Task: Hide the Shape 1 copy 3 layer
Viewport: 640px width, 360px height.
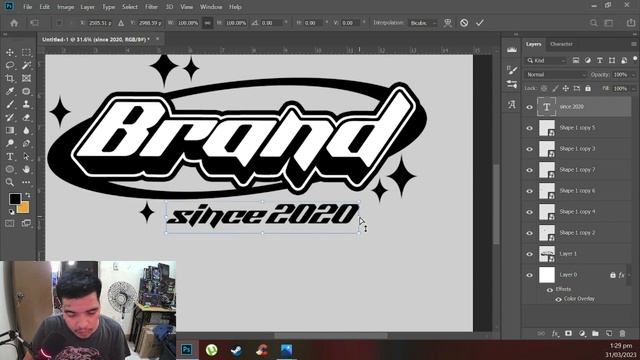Action: point(529,149)
